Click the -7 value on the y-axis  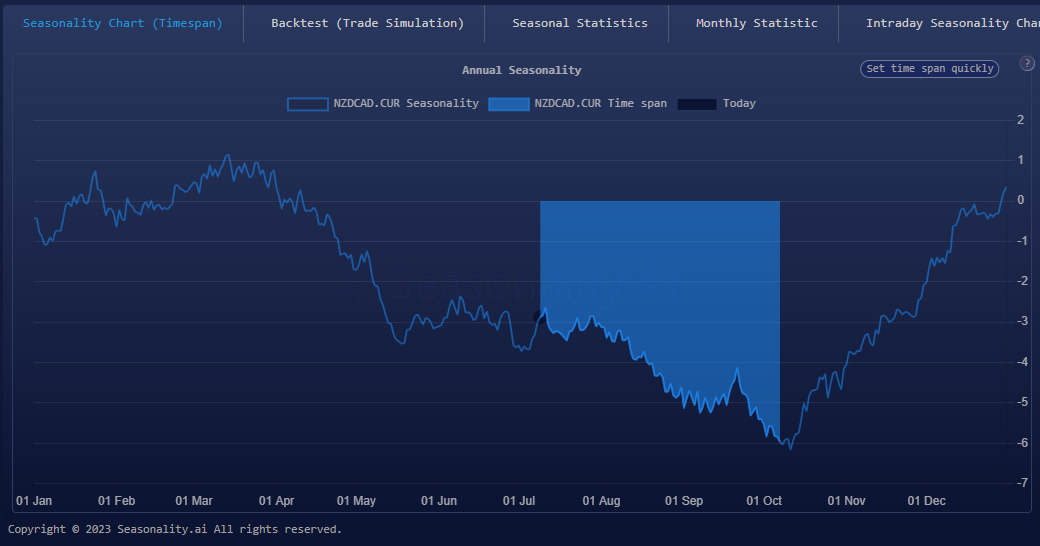(1020, 483)
